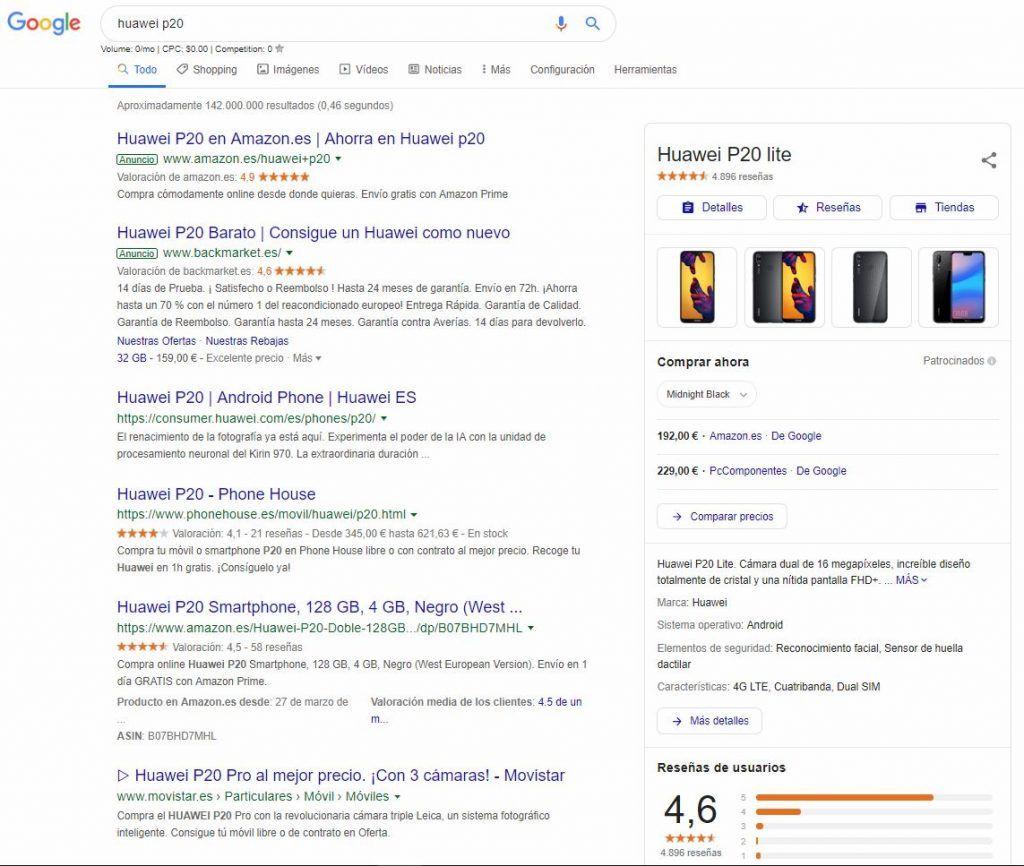Click the star icon beside Competition

coord(280,48)
